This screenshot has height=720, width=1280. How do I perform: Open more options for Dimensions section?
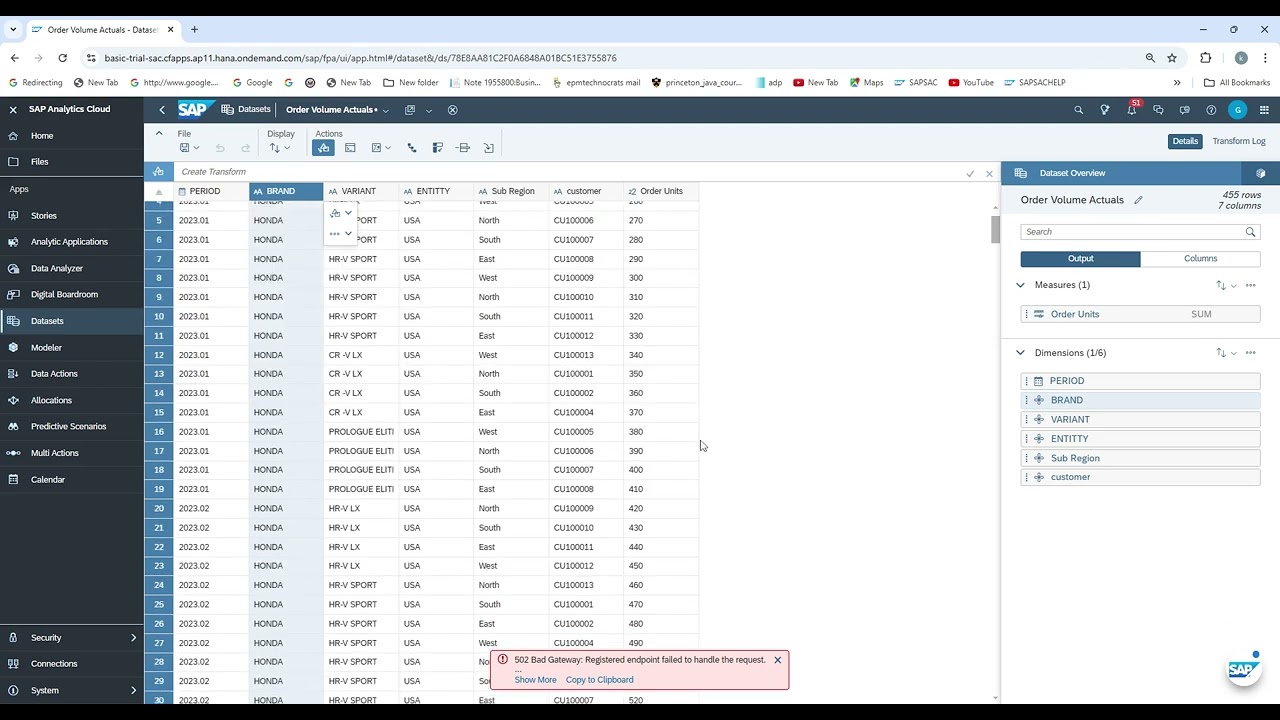tap(1251, 353)
